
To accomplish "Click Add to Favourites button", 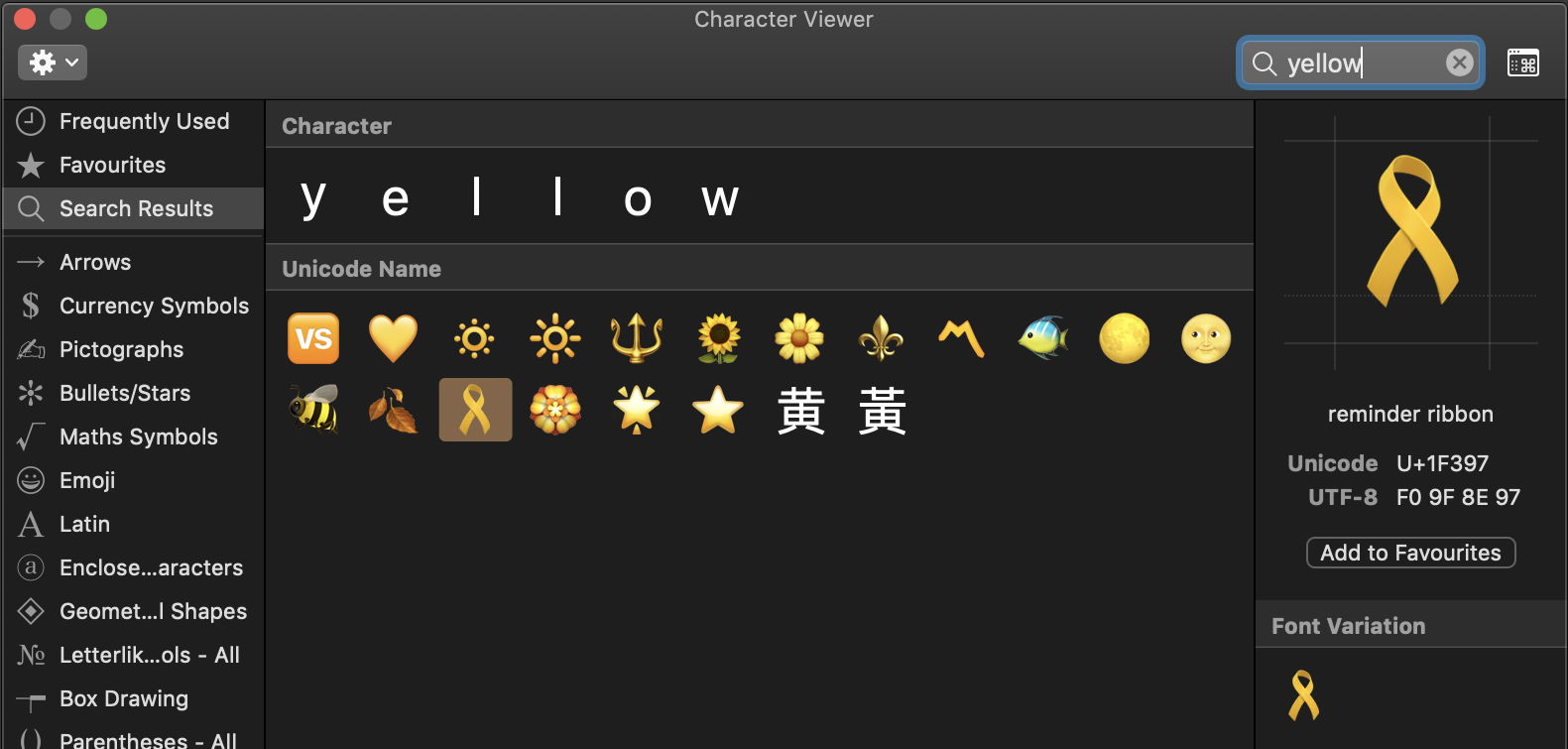I will pos(1410,553).
